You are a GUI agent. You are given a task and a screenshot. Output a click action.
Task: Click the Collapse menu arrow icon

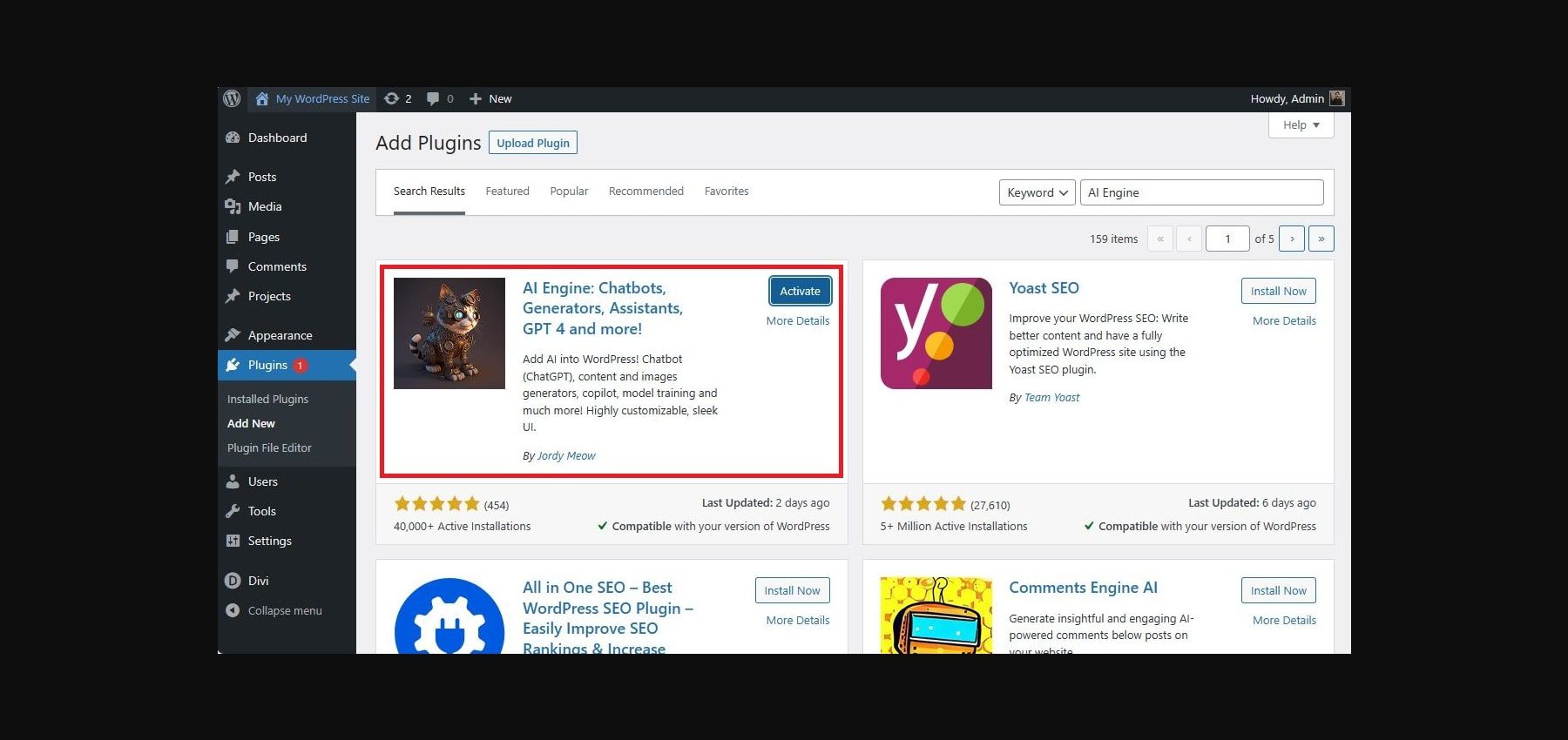pyautogui.click(x=233, y=610)
